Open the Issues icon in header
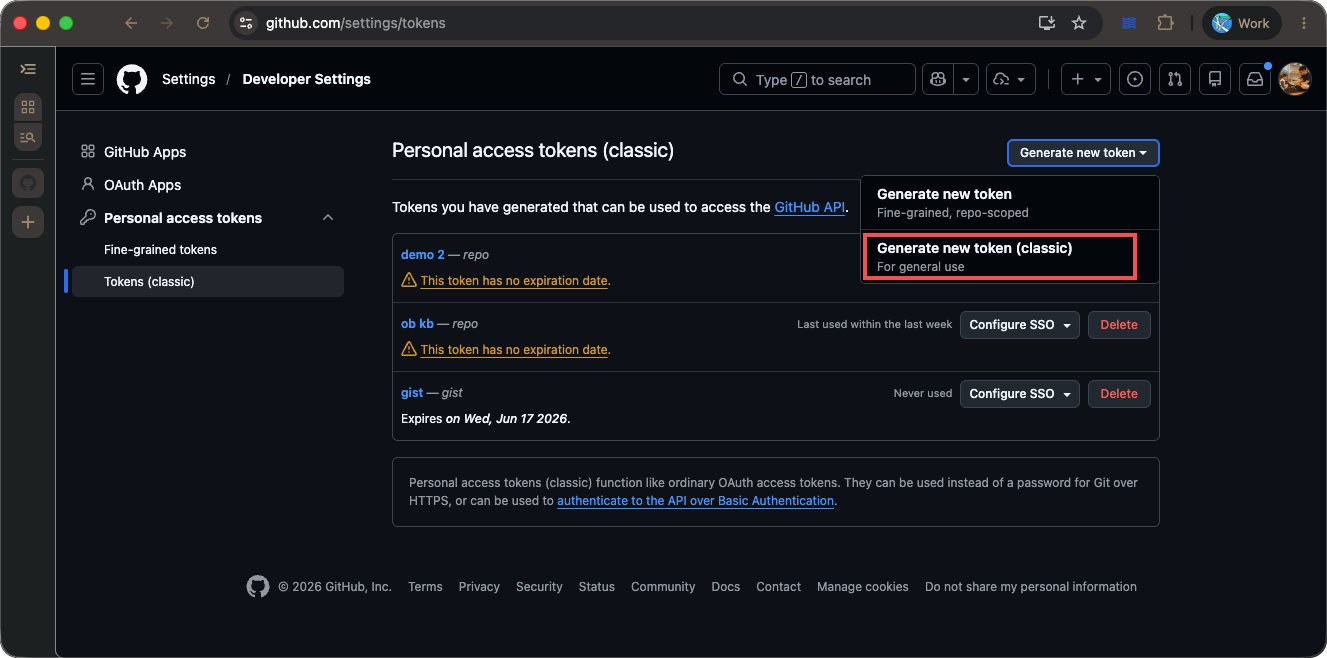 (x=1134, y=79)
